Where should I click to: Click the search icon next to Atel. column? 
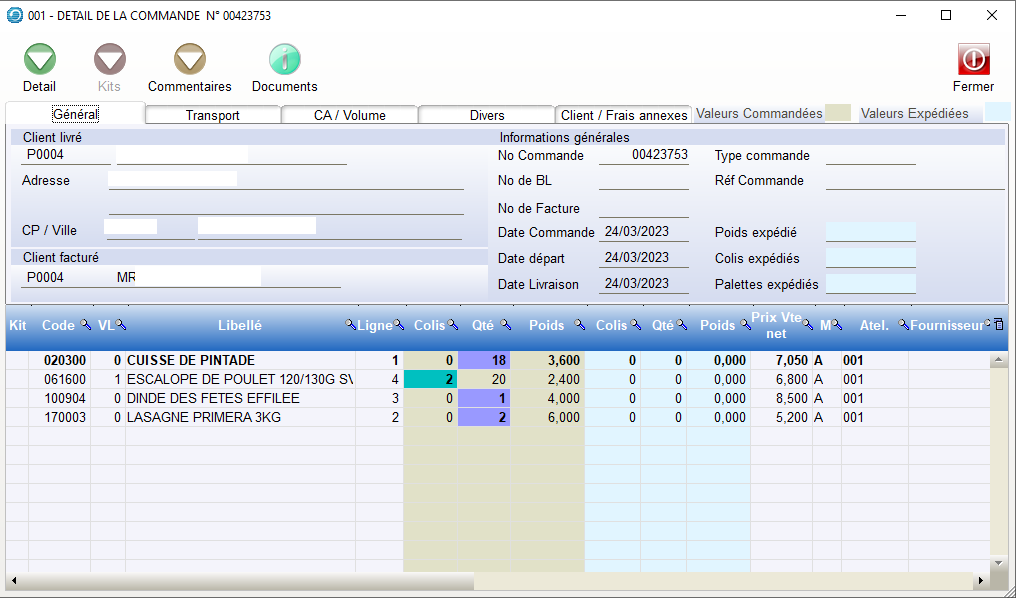(x=903, y=325)
